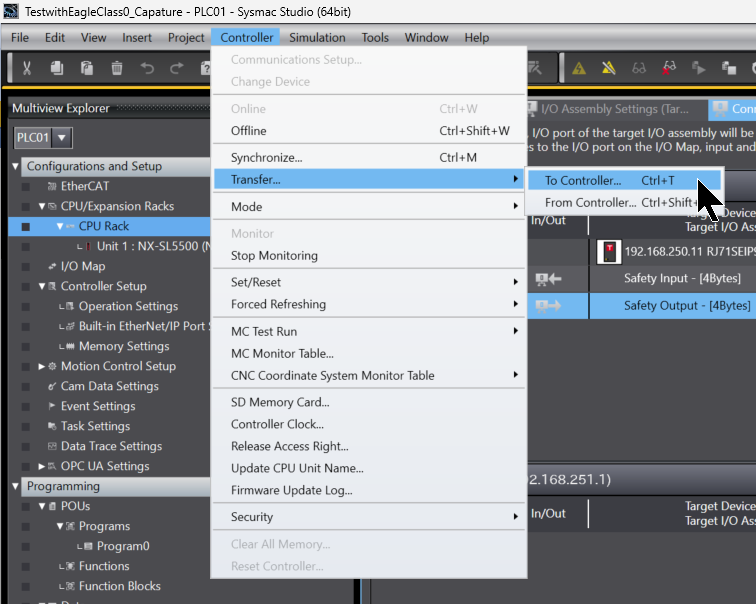
Task: Expand the OPC UA Settings node
Action: pyautogui.click(x=42, y=466)
